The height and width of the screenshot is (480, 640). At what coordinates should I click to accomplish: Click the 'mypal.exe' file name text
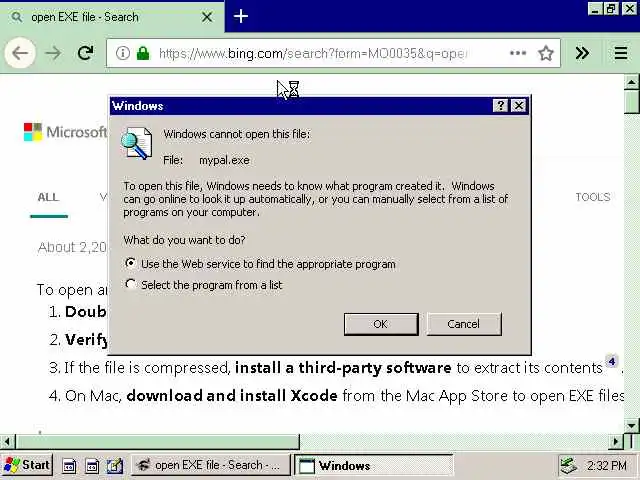pyautogui.click(x=224, y=160)
